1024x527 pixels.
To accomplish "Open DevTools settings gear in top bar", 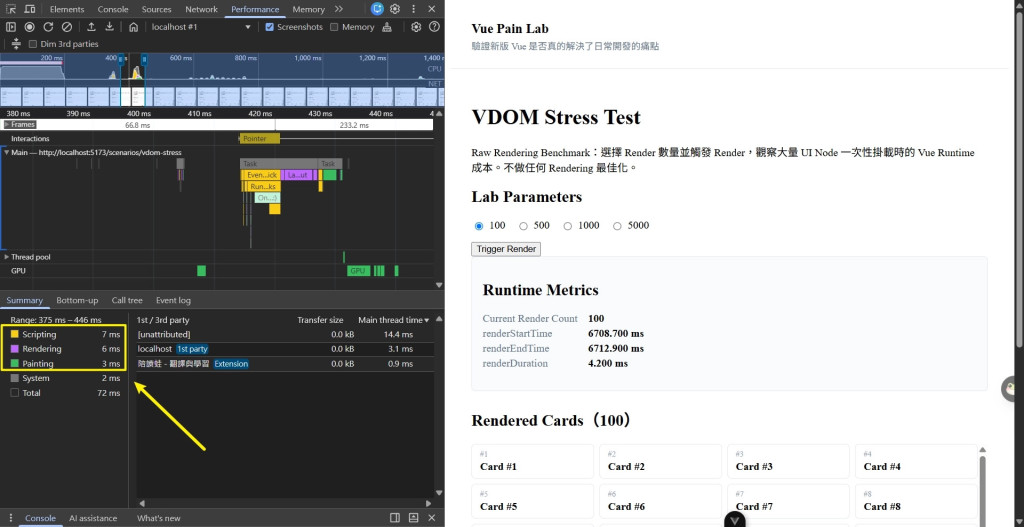I will click(x=395, y=9).
